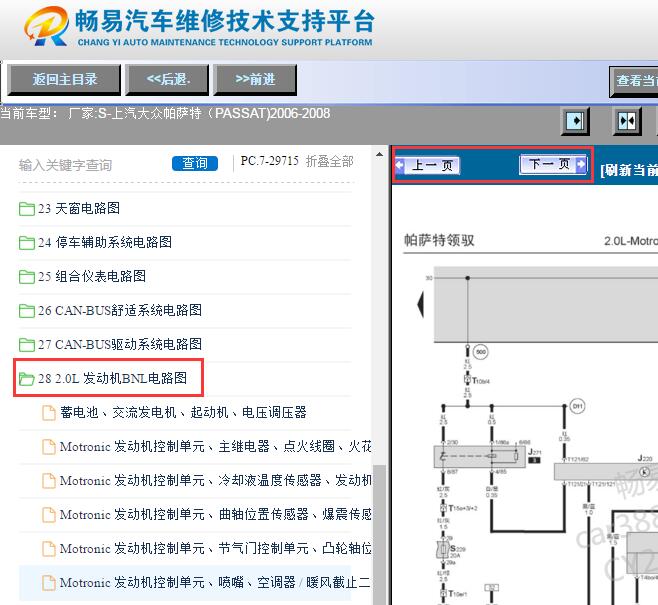Click file icon of 曲轴位置传感器 entry
Viewport: 658px width, 605px height.
[49, 514]
